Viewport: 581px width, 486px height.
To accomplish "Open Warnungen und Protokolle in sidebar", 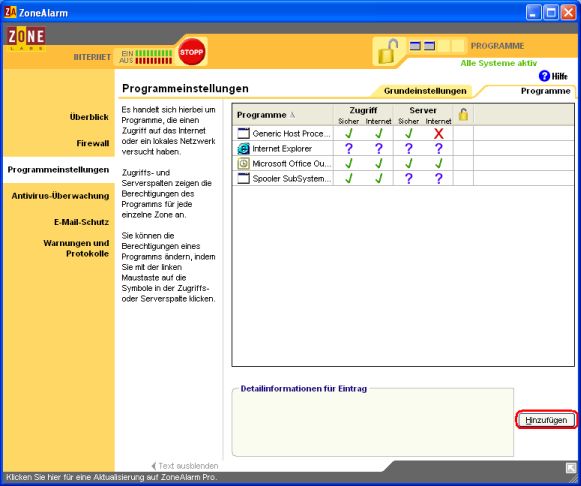I will coord(76,248).
